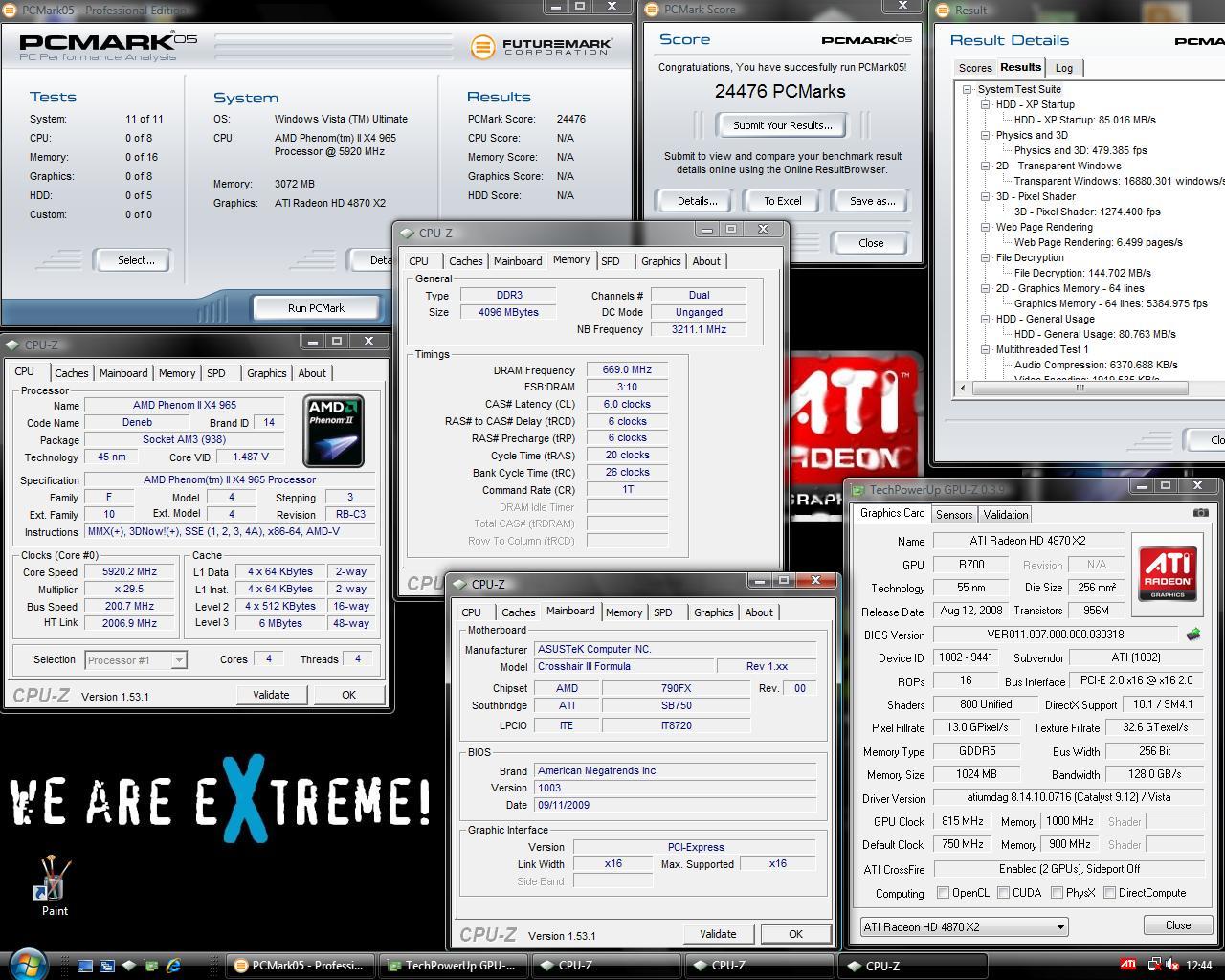Collapse the System Test Suite node
Screen dimensions: 1225x980
968,89
